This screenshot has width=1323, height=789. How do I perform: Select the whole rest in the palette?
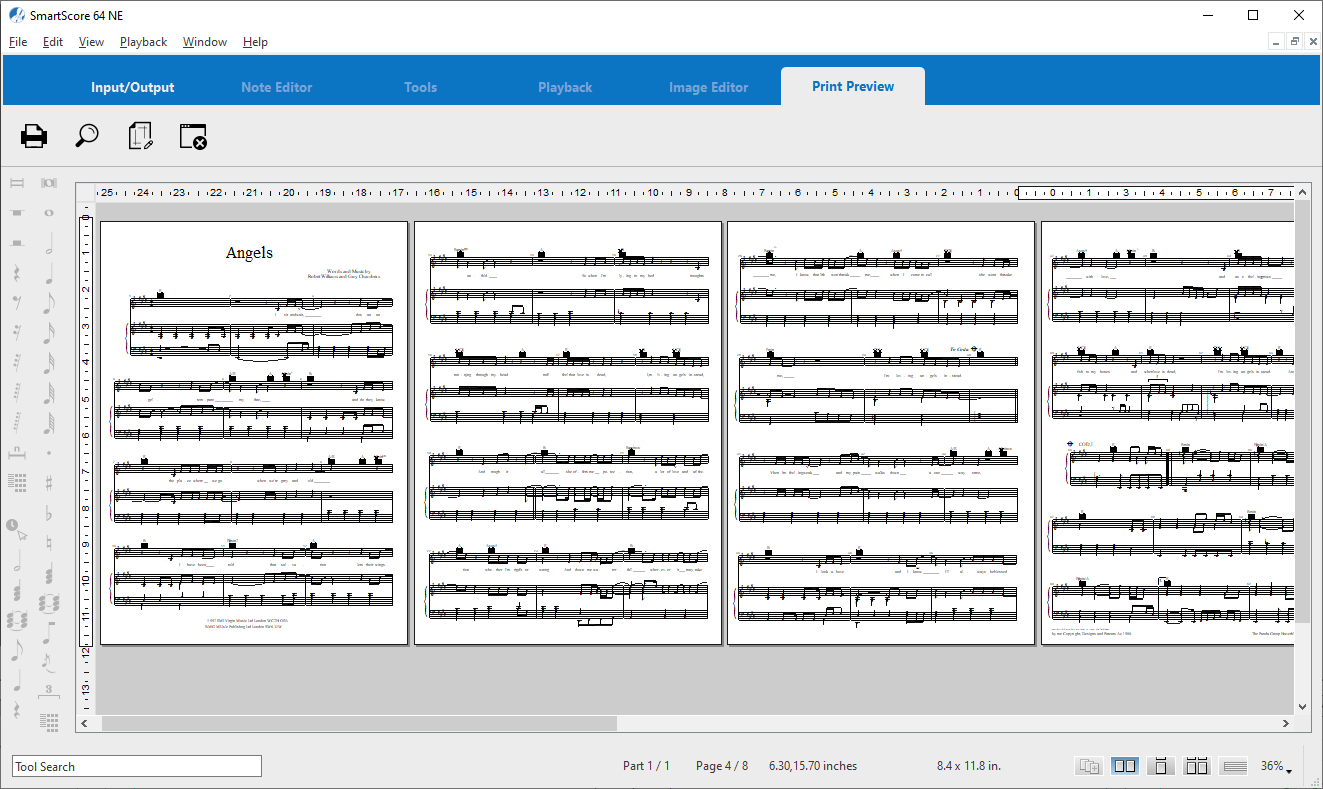pyautogui.click(x=17, y=213)
